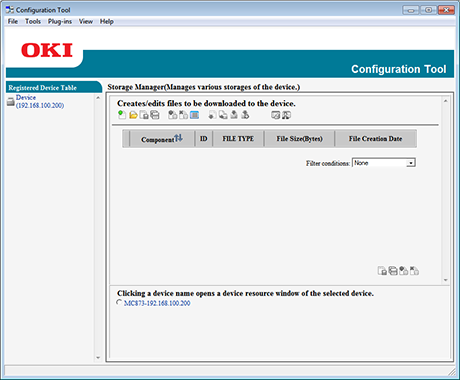
Task: Open a project with the yellow folder icon
Action: pos(133,115)
